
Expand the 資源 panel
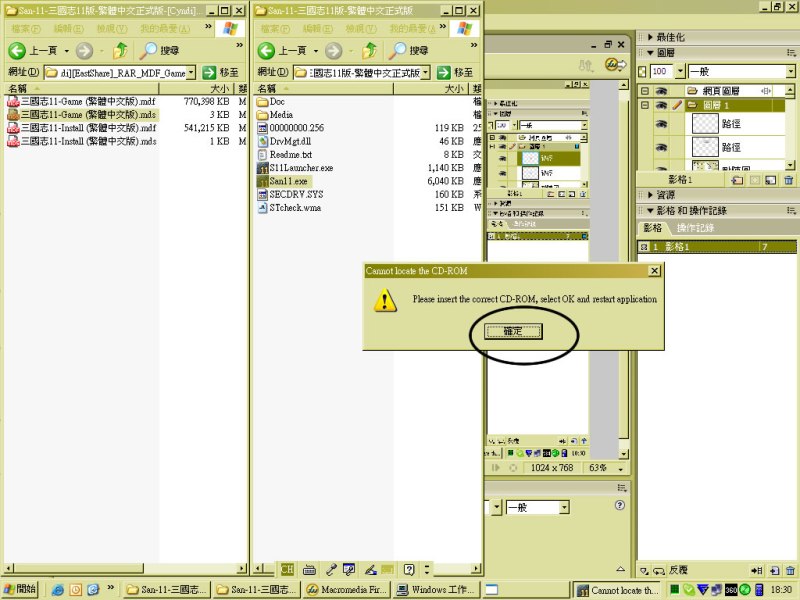click(651, 195)
